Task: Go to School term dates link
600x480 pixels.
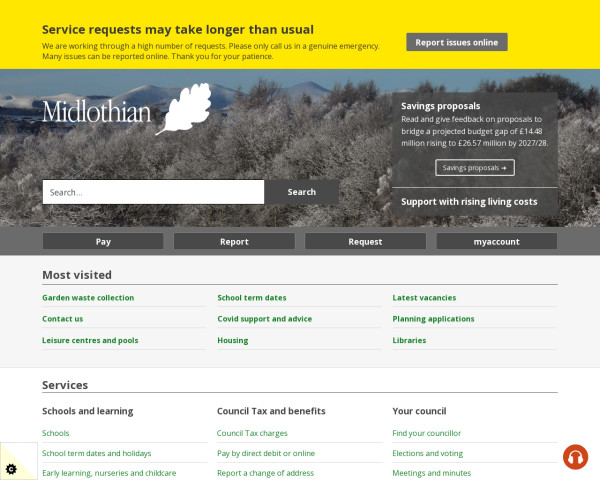Action: coord(252,297)
